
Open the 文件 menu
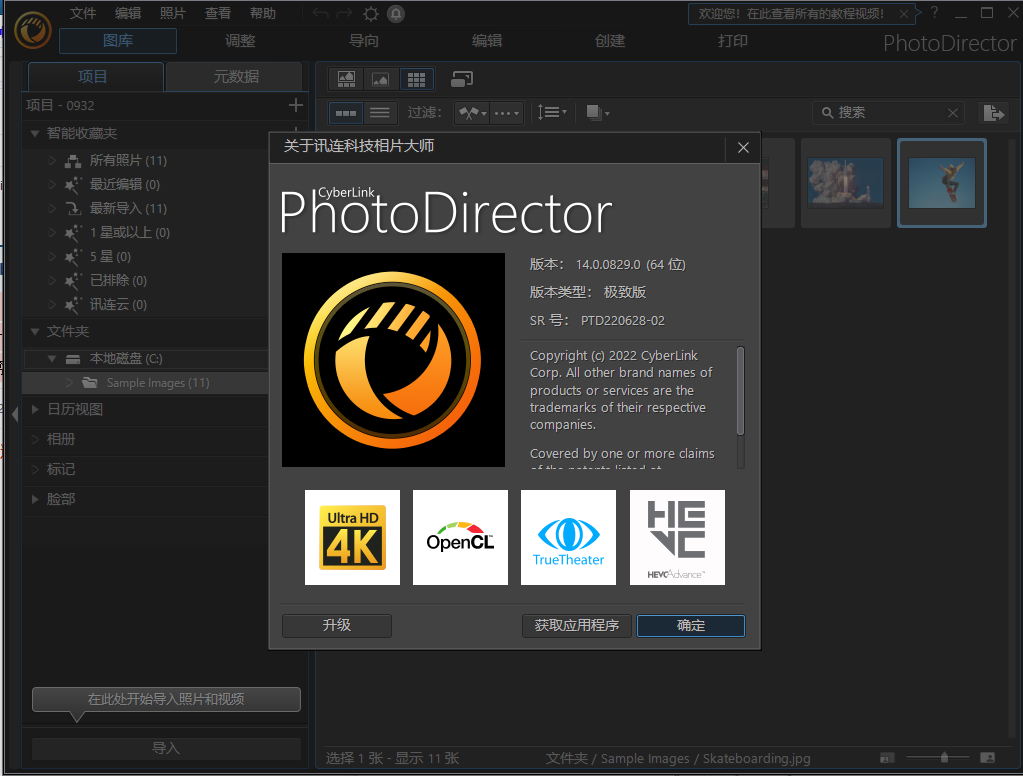coord(83,14)
